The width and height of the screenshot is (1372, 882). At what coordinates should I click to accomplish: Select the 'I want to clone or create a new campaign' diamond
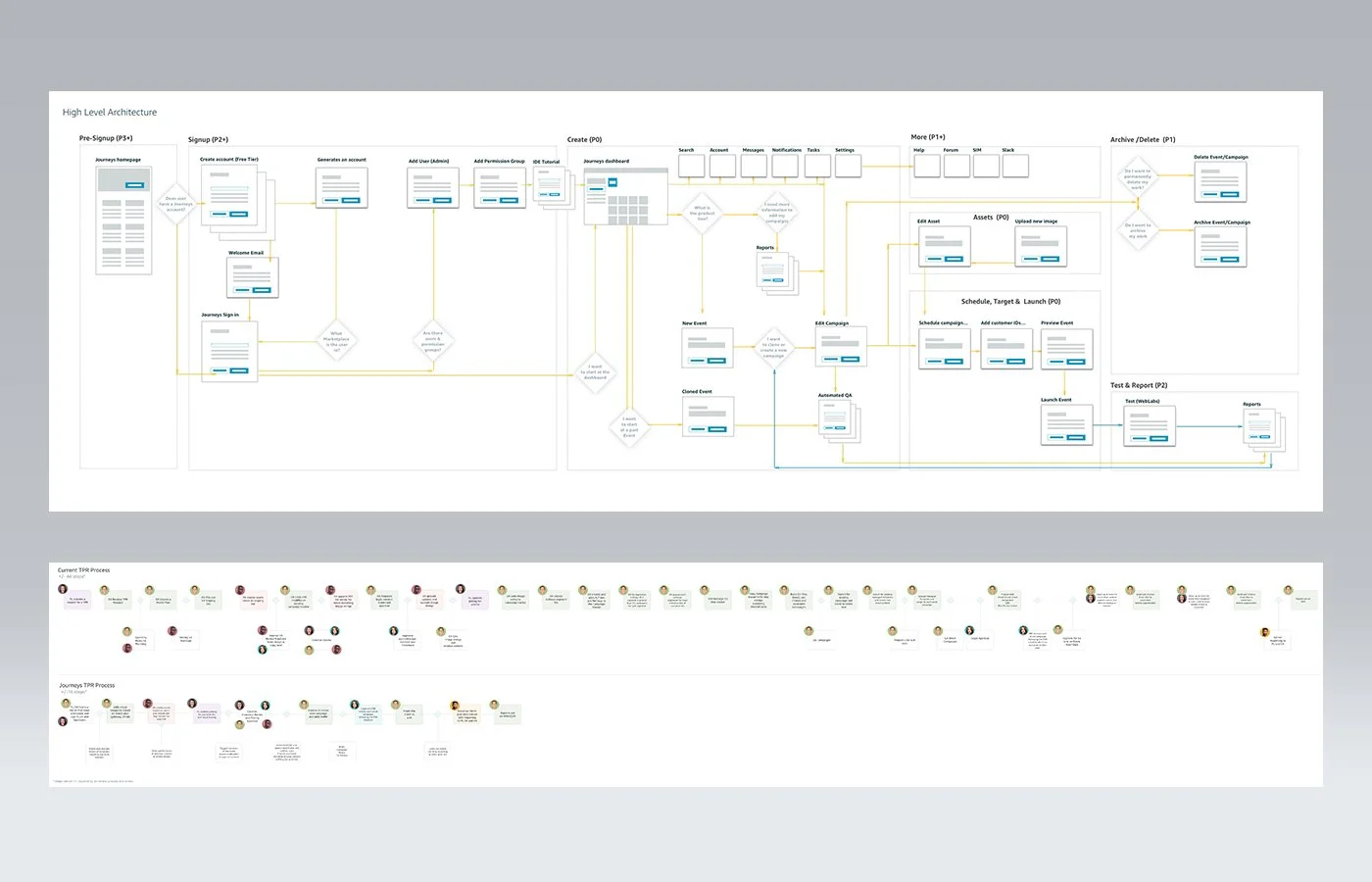pos(774,348)
